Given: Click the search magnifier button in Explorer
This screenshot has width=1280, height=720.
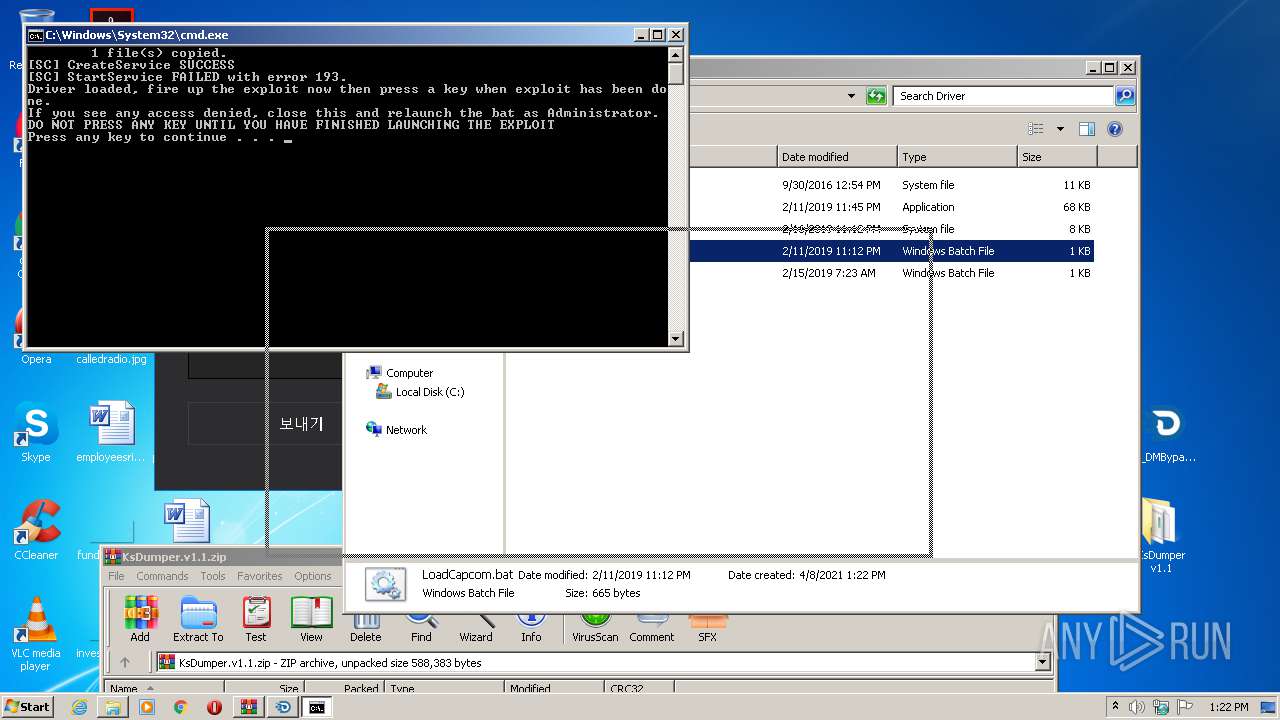Looking at the screenshot, I should [1125, 96].
